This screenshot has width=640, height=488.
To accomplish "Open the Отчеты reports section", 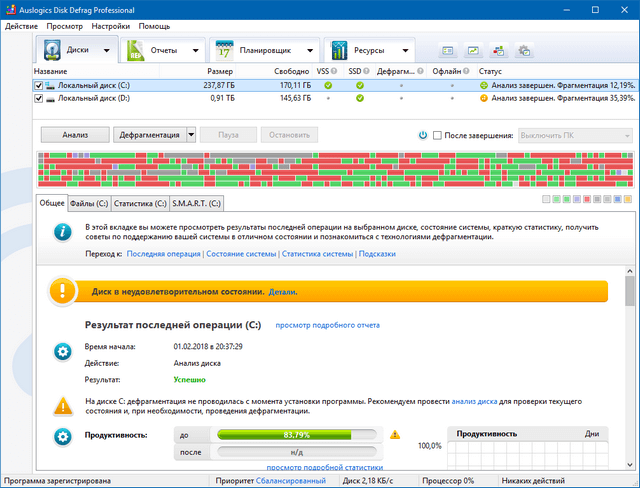I will 162,50.
